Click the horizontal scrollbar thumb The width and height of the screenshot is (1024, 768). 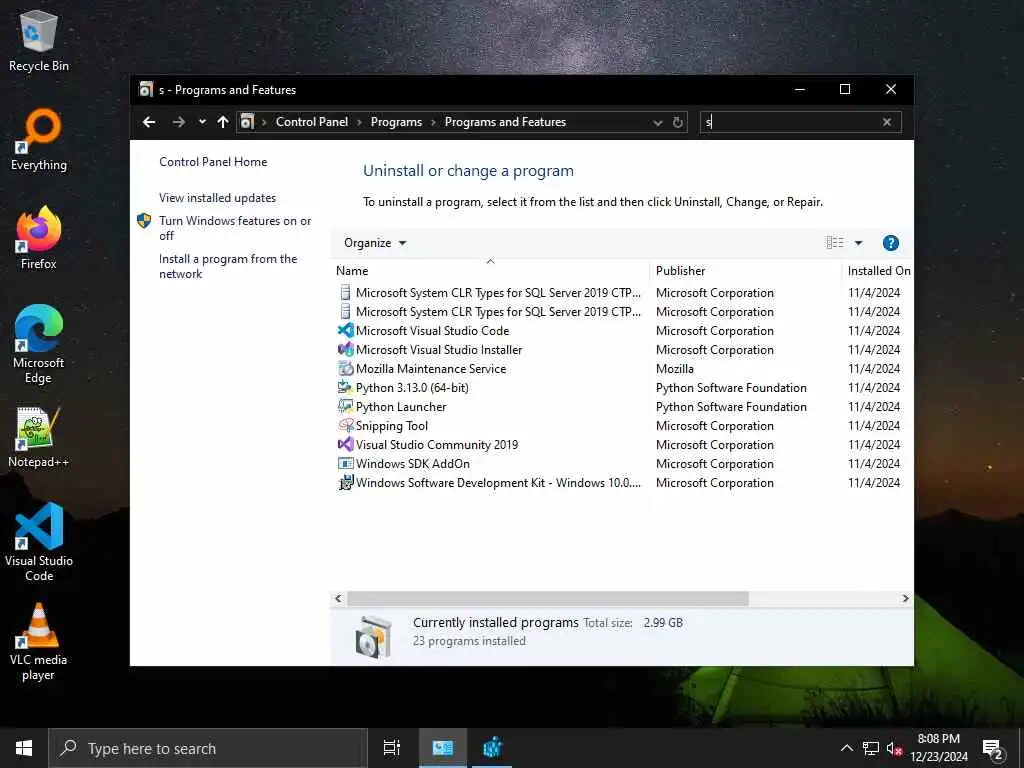click(547, 598)
